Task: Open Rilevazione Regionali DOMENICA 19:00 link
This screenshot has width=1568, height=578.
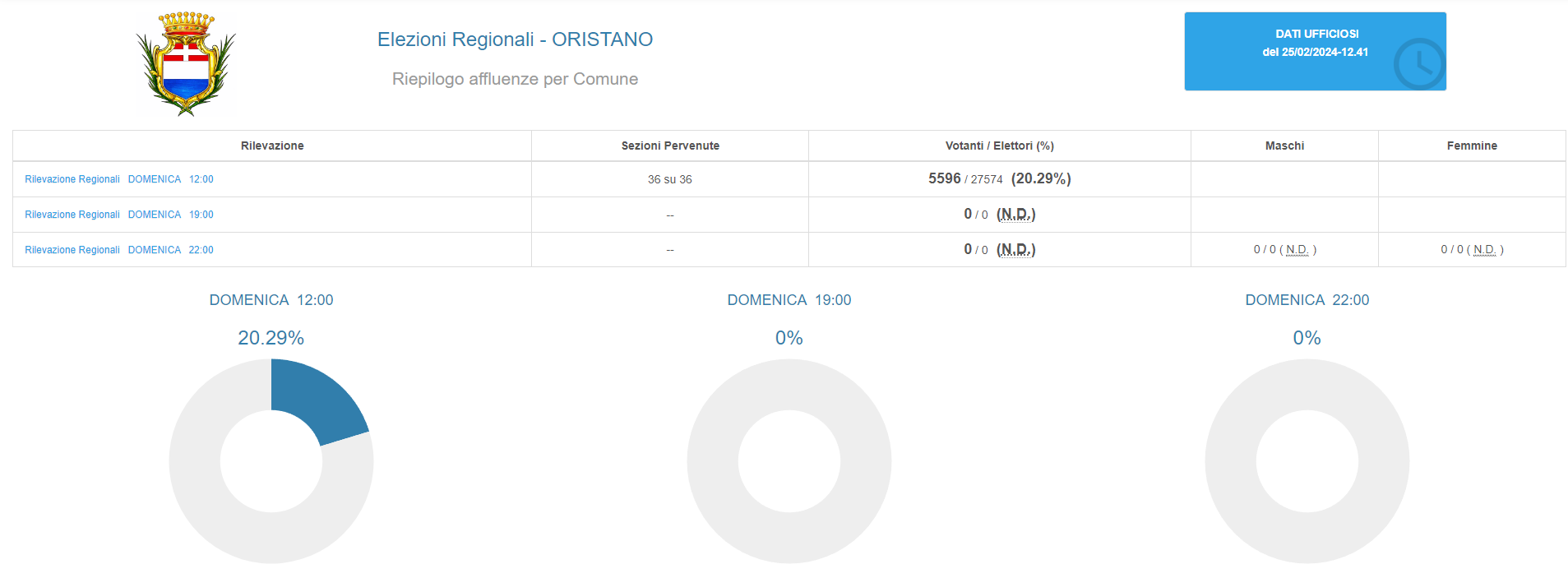Action: pos(119,215)
